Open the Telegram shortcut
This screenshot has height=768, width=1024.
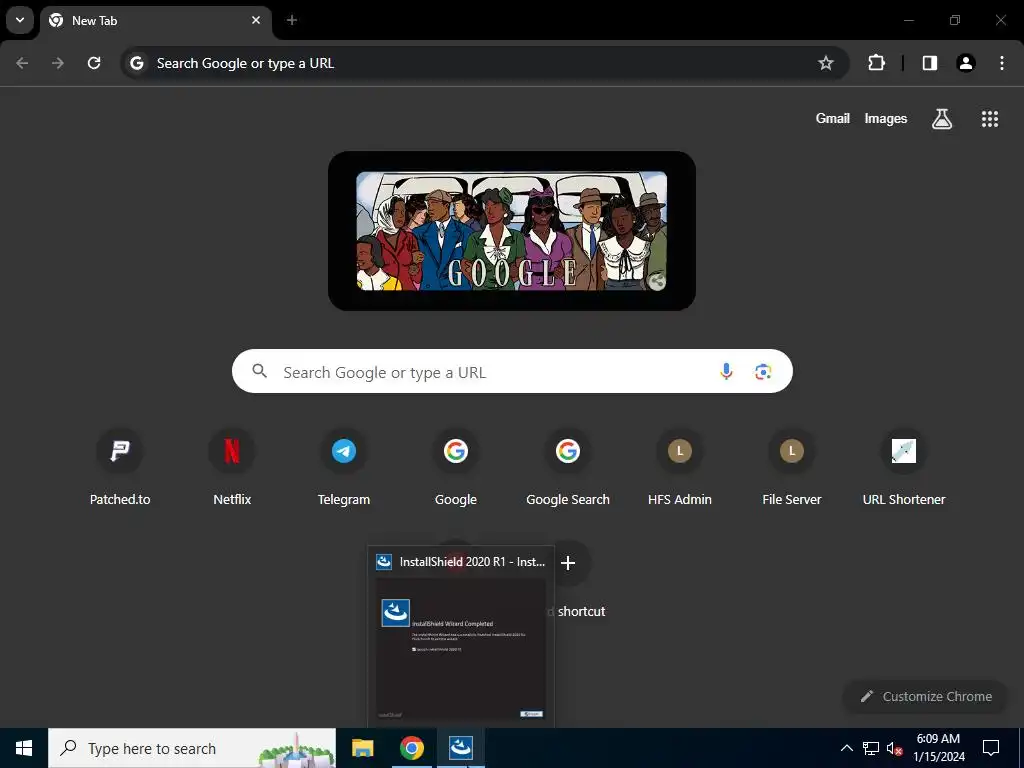(x=344, y=469)
